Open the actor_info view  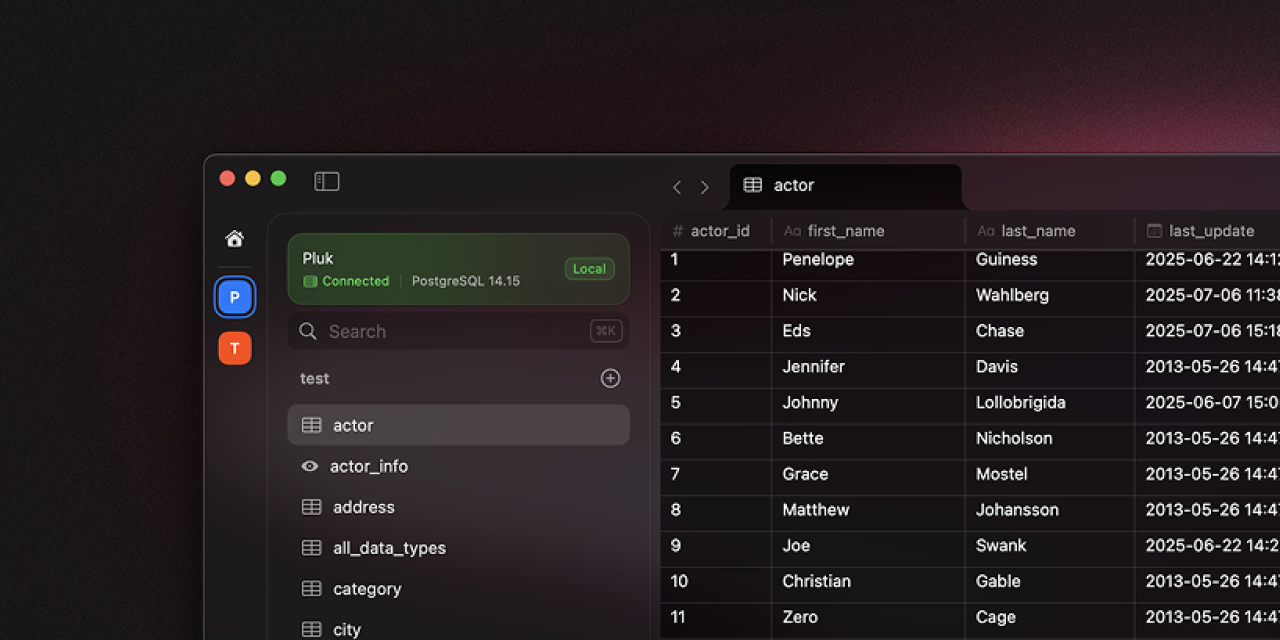458,466
